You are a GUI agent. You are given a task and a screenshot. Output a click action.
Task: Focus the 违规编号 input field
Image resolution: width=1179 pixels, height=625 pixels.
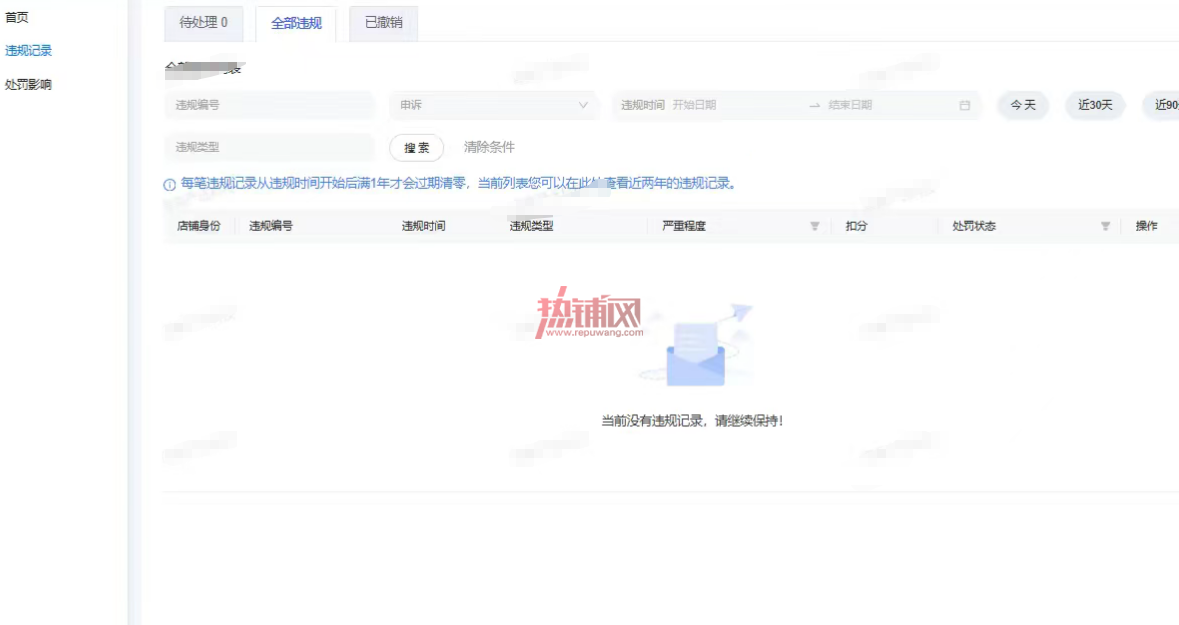tap(269, 105)
